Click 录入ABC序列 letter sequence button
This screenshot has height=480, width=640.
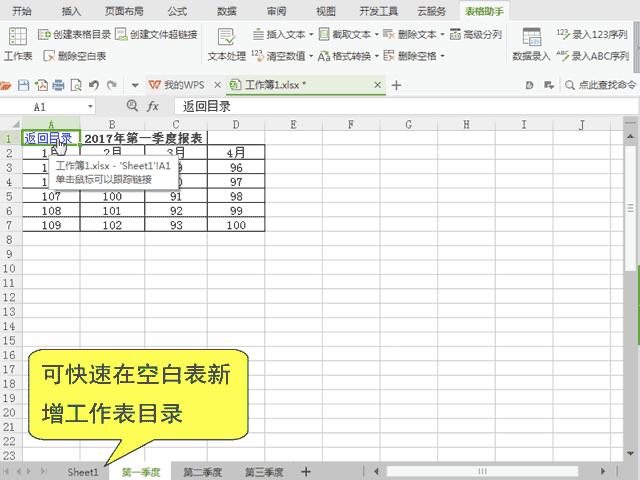[593, 56]
